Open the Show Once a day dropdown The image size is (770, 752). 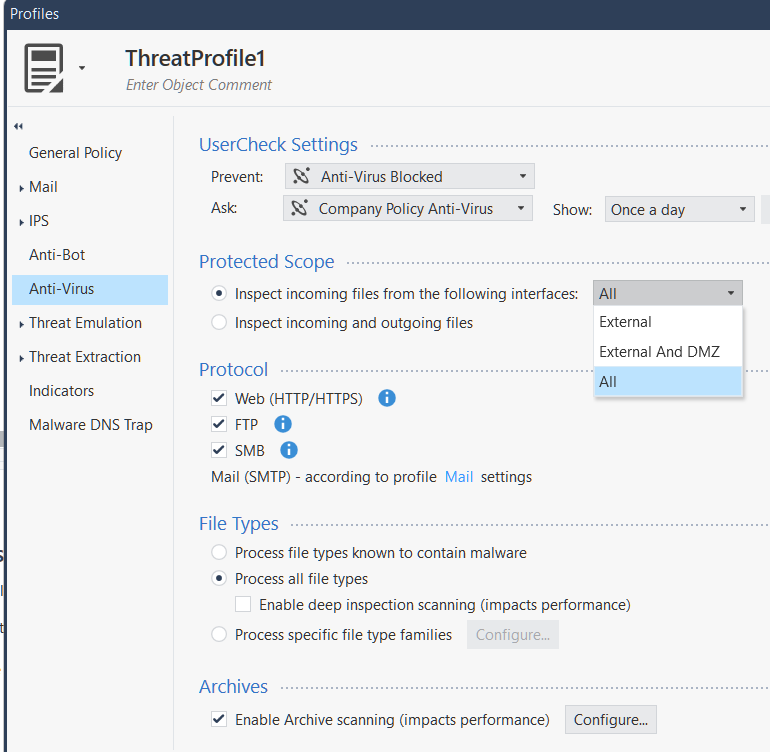(x=680, y=209)
